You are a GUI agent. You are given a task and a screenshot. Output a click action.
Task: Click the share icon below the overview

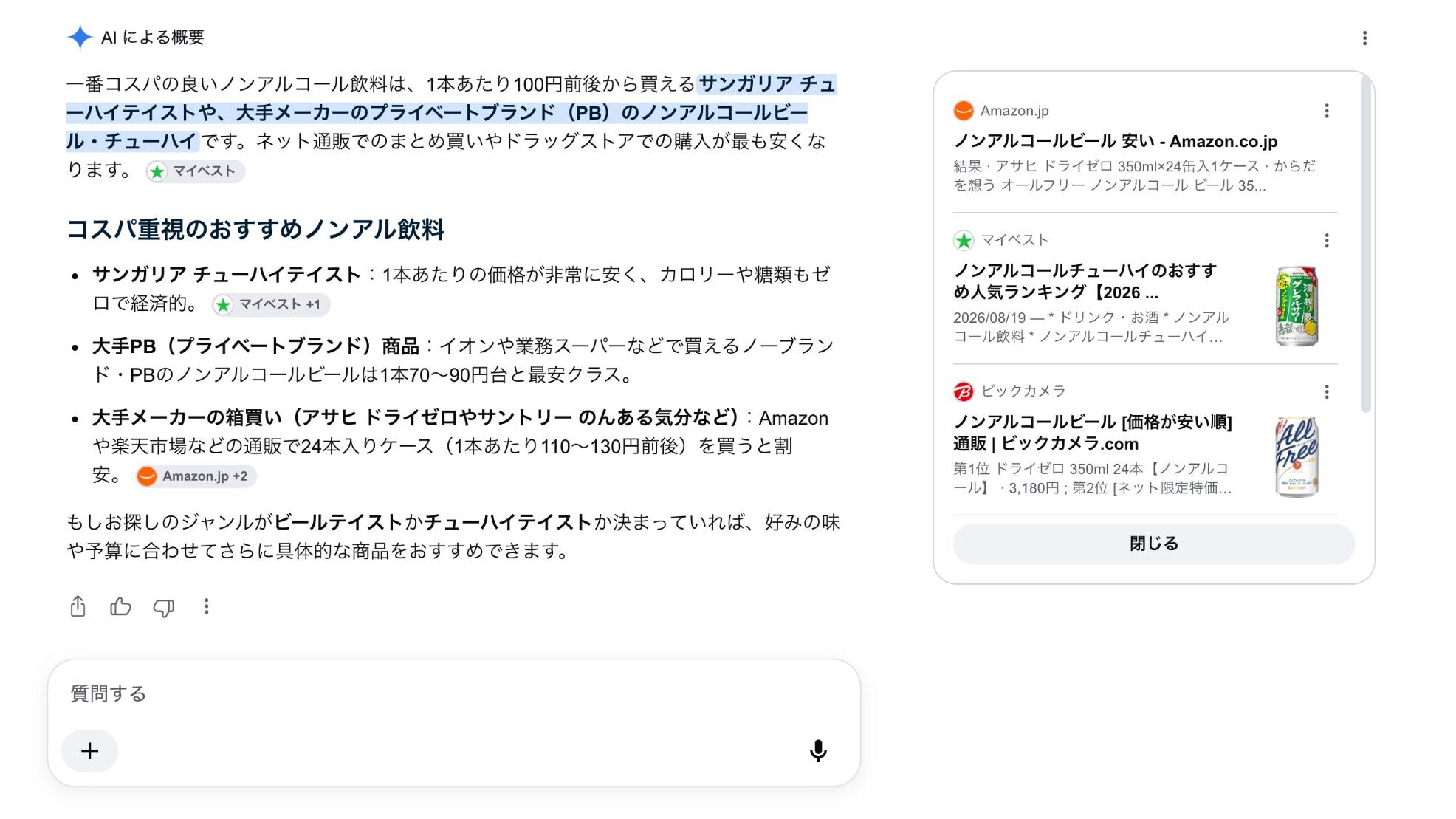tap(78, 606)
